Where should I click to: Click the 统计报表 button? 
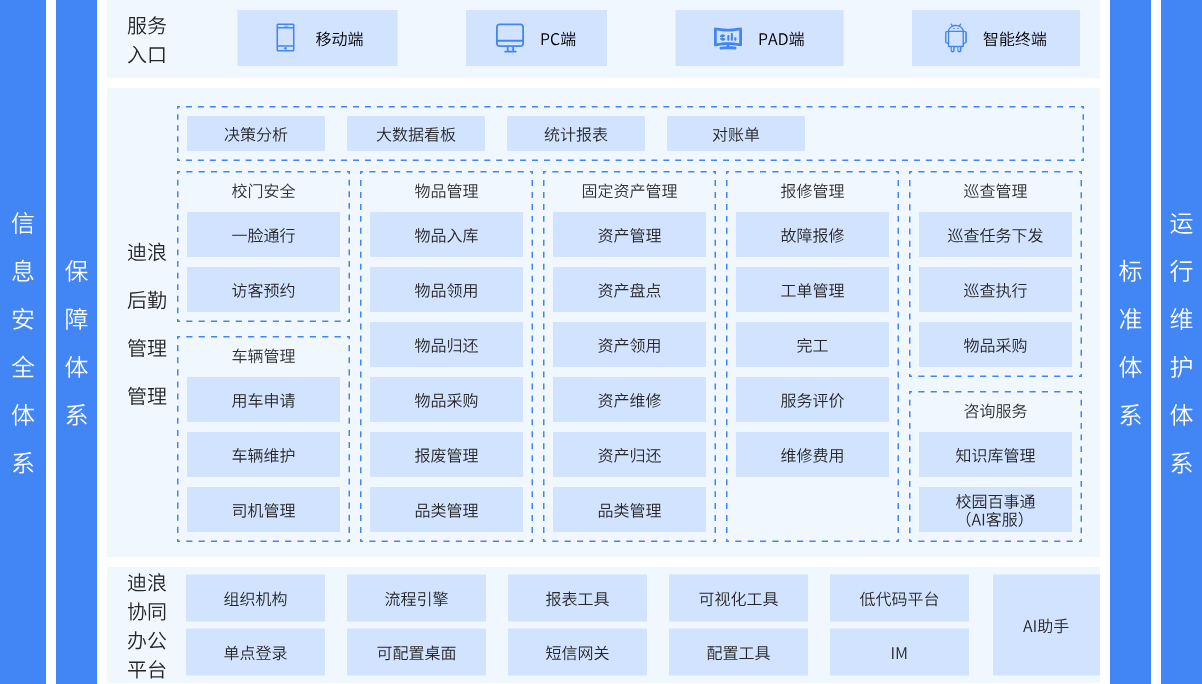(576, 134)
